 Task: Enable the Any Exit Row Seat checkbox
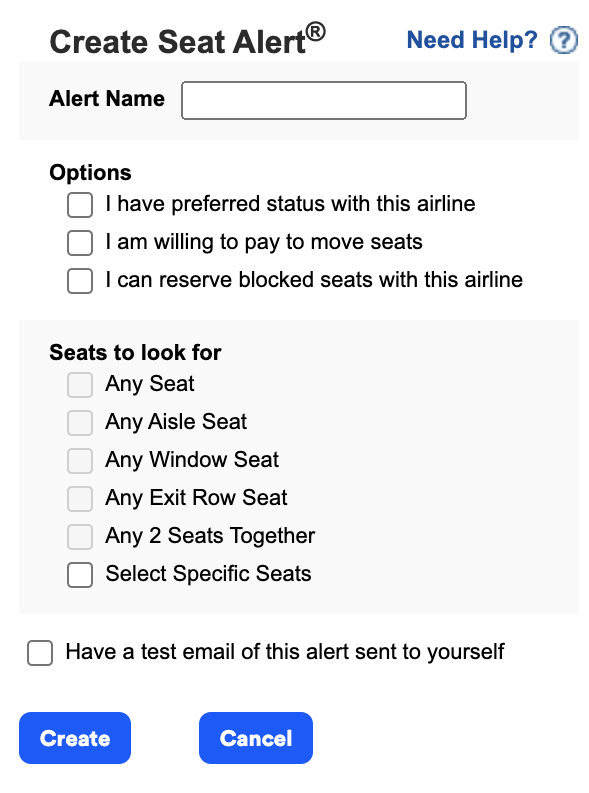[80, 499]
